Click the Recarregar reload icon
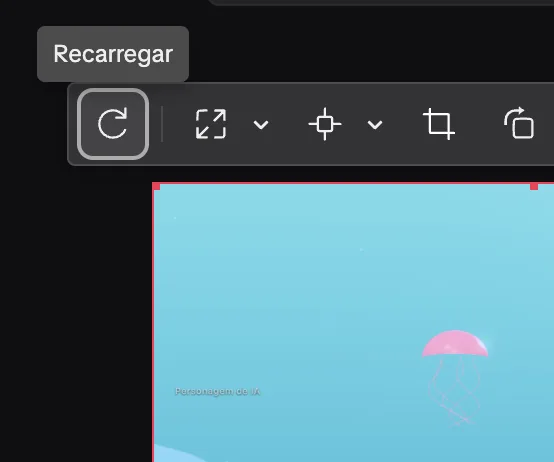 coord(113,124)
